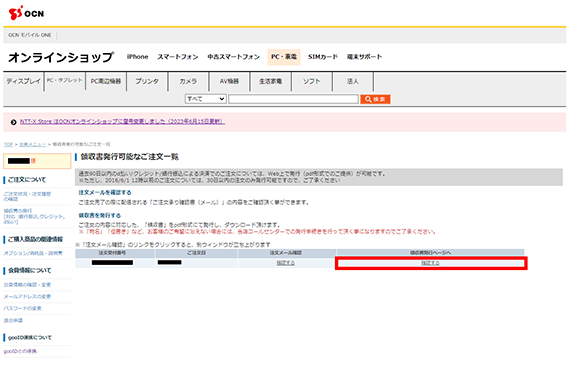The width and height of the screenshot is (570, 367).
Task: Open オプション/消耗品・説明書 sidebar link
Action: (33, 253)
